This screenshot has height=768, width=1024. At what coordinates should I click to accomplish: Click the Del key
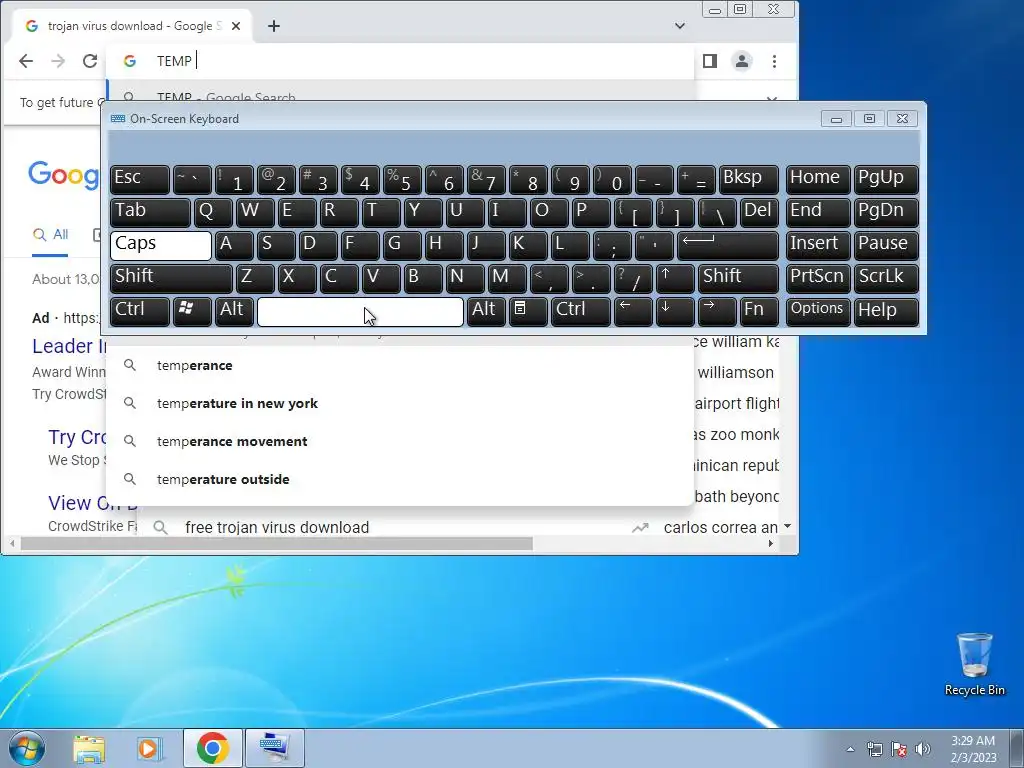pyautogui.click(x=760, y=212)
